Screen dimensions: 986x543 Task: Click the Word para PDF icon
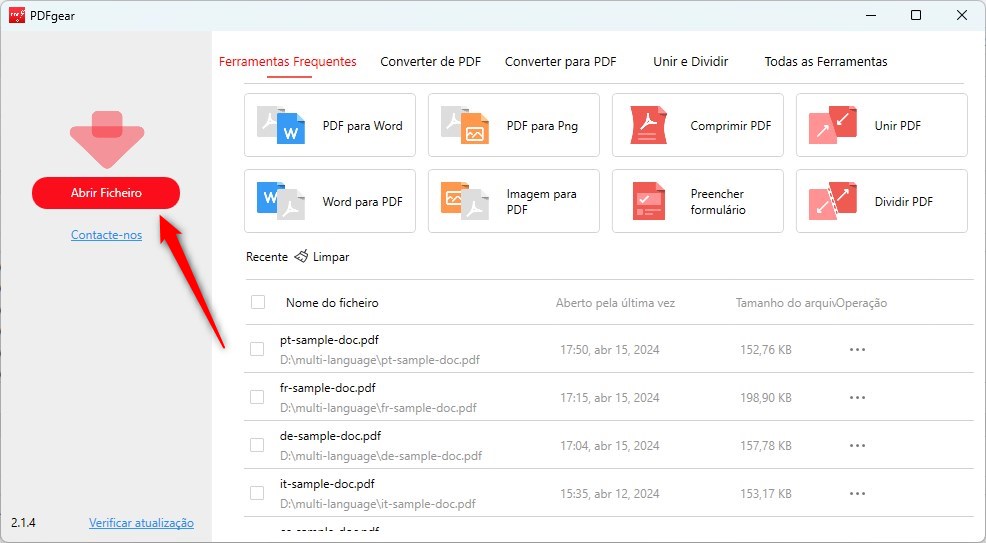point(281,201)
